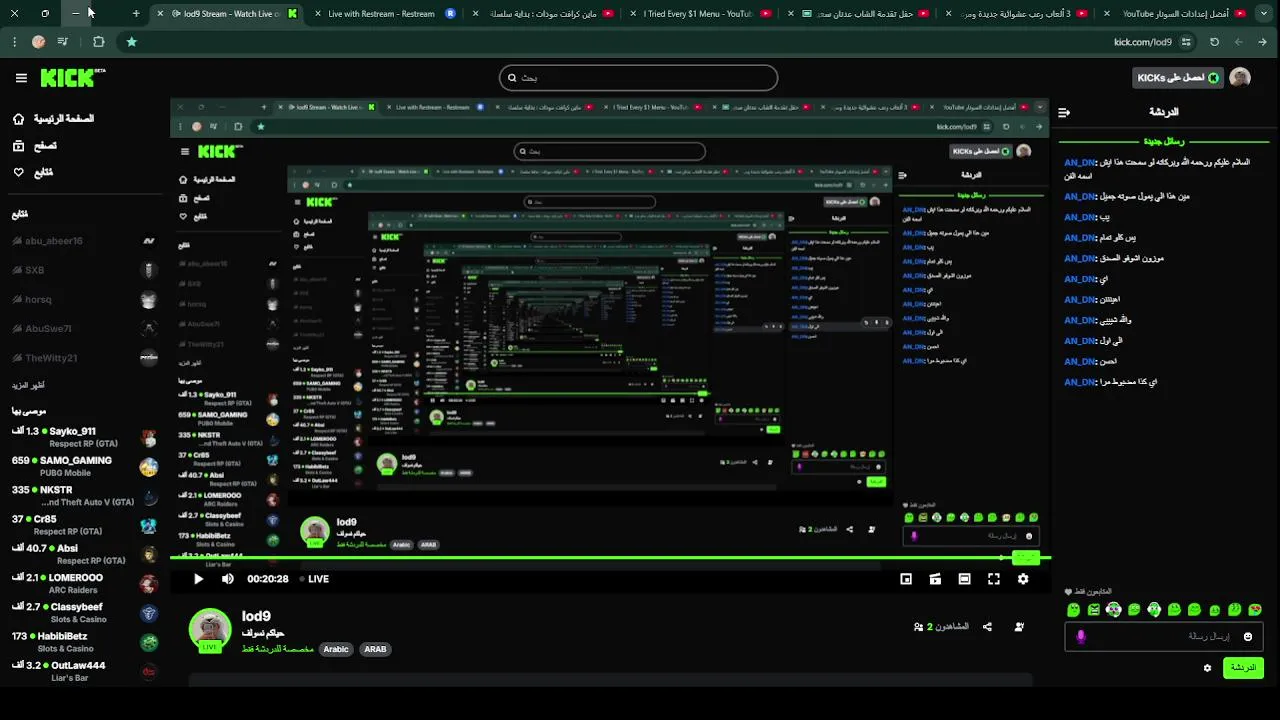Click the lod9 streamer avatar
This screenshot has height=720, width=1280.
click(210, 629)
